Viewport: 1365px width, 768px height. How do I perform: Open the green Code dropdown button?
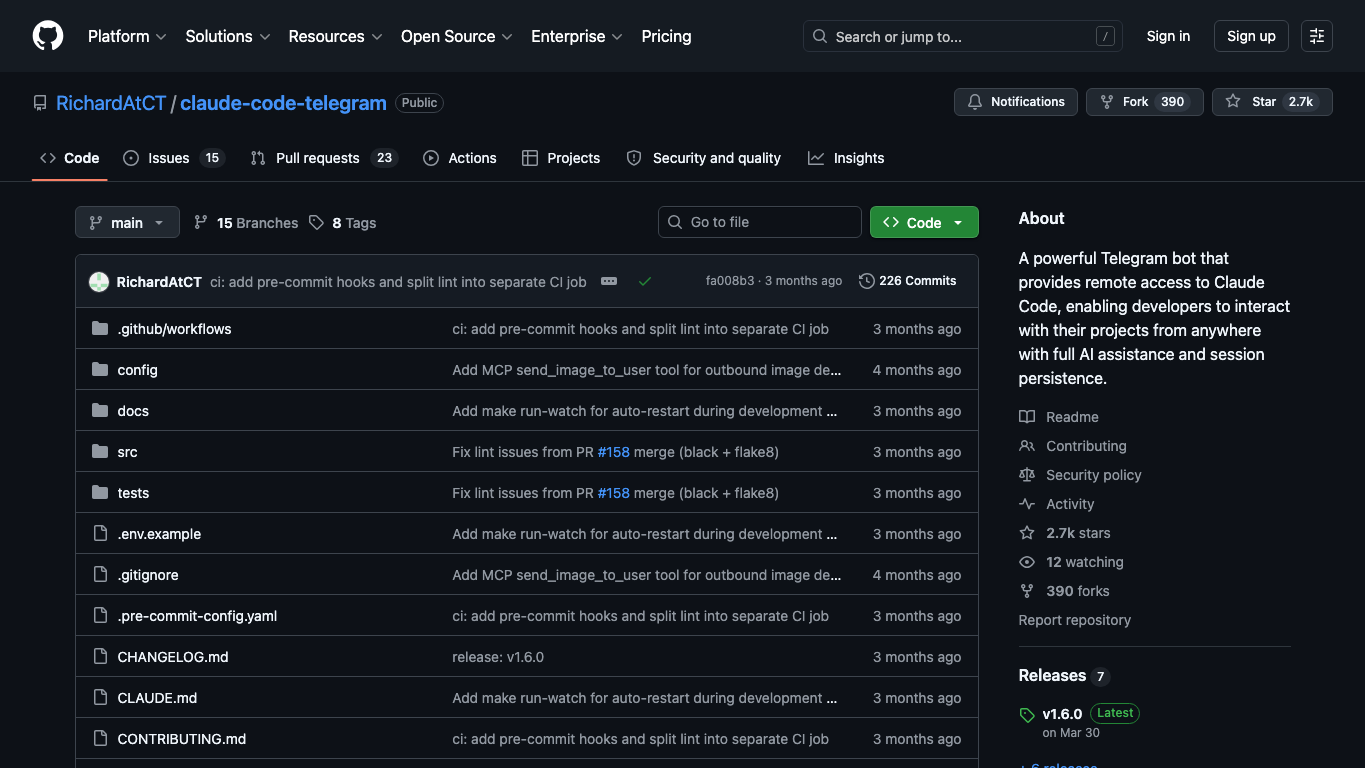pyautogui.click(x=924, y=222)
